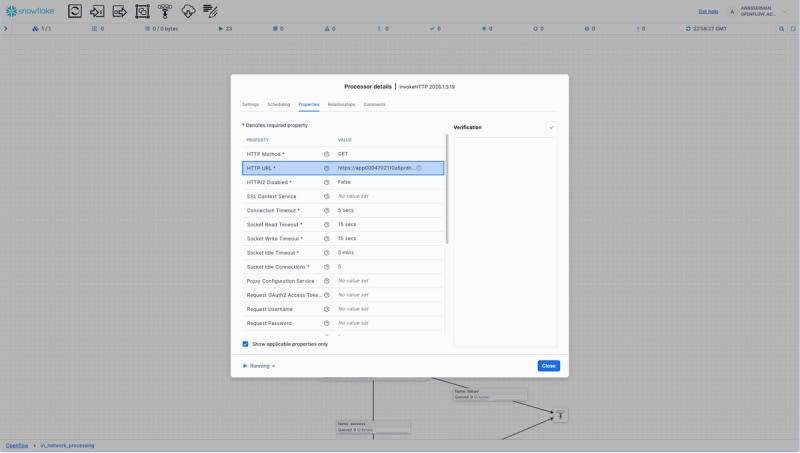Click the help icon beside Connection Timeout

[x=327, y=210]
